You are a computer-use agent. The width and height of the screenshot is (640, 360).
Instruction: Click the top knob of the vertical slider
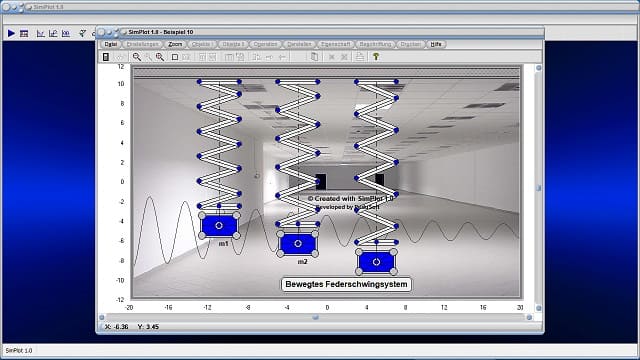(538, 68)
